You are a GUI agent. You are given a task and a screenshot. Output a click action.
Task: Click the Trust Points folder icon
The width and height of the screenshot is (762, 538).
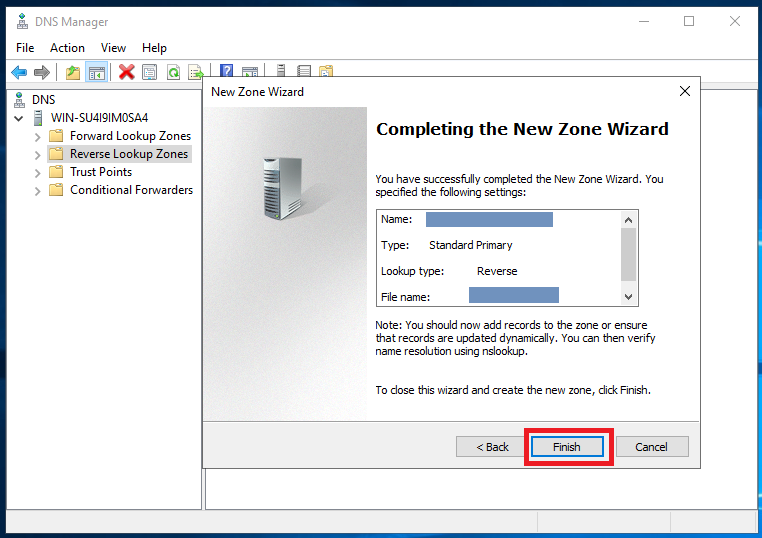pos(56,172)
